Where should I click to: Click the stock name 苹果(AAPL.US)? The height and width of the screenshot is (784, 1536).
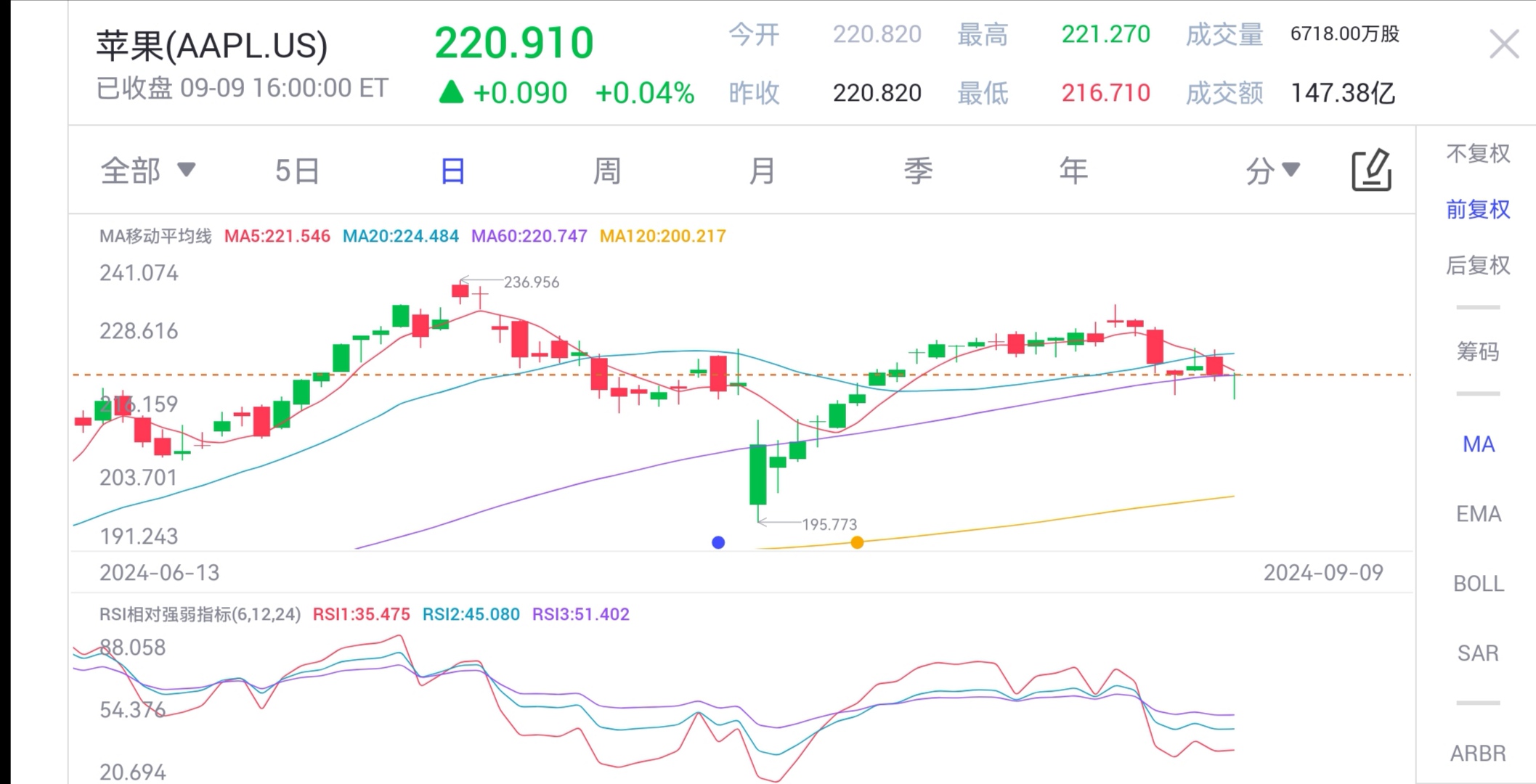pyautogui.click(x=211, y=45)
